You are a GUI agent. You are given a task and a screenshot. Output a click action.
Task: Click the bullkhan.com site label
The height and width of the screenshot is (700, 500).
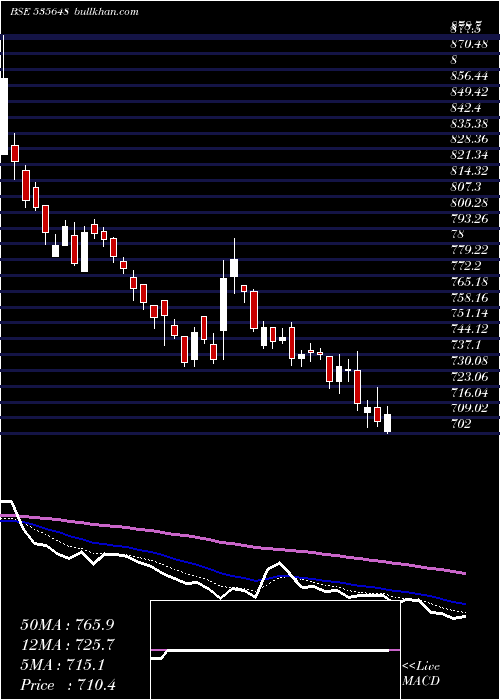[x=105, y=12]
